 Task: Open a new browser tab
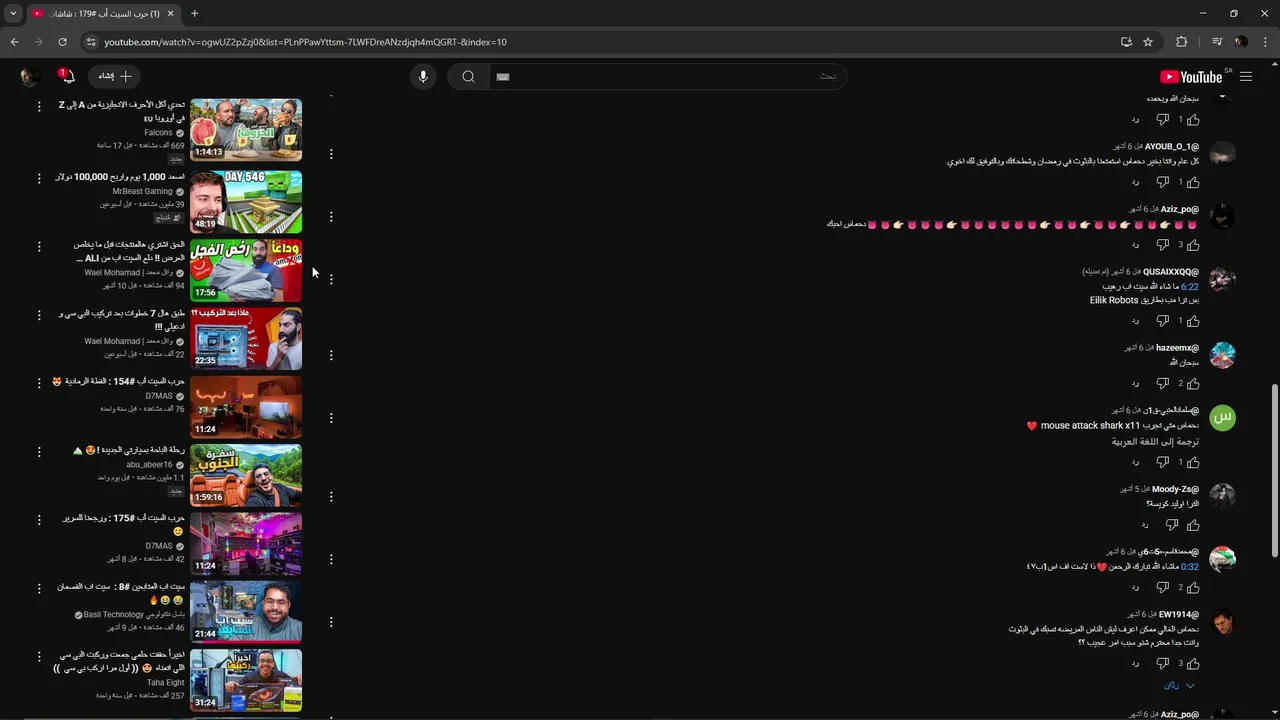coord(194,13)
